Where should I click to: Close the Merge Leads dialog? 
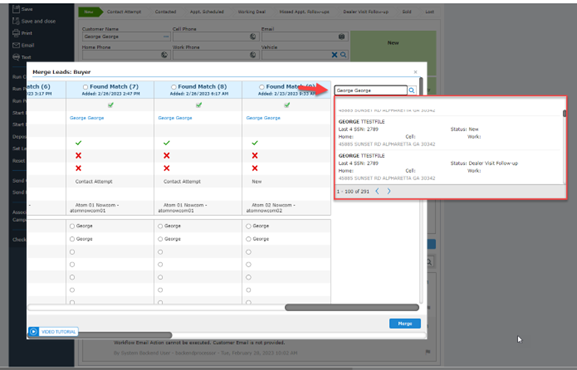415,72
